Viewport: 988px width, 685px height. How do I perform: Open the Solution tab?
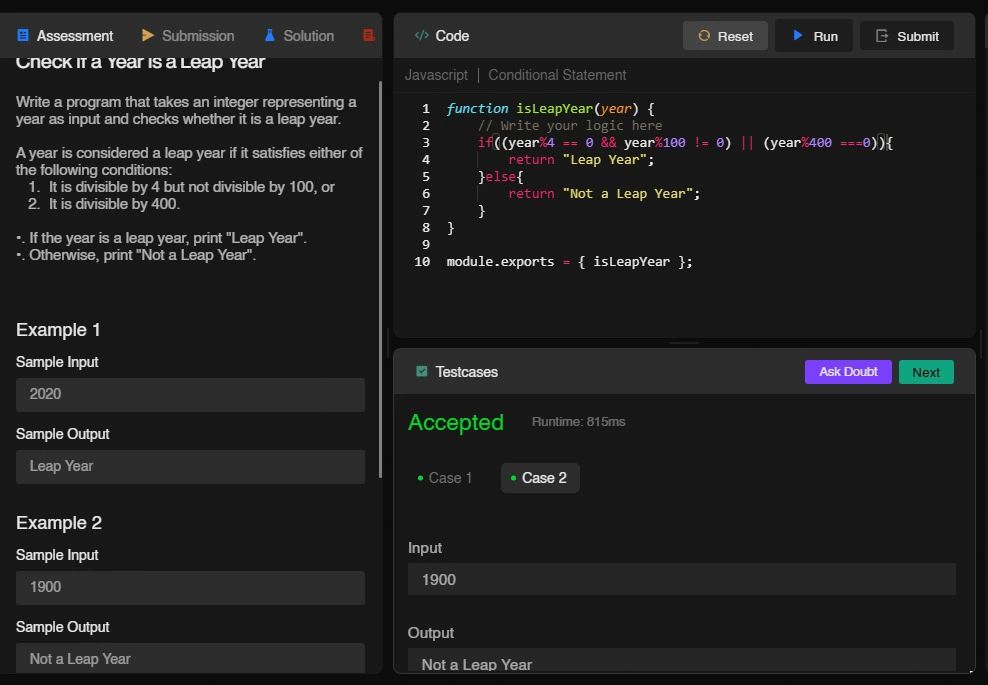coord(299,36)
